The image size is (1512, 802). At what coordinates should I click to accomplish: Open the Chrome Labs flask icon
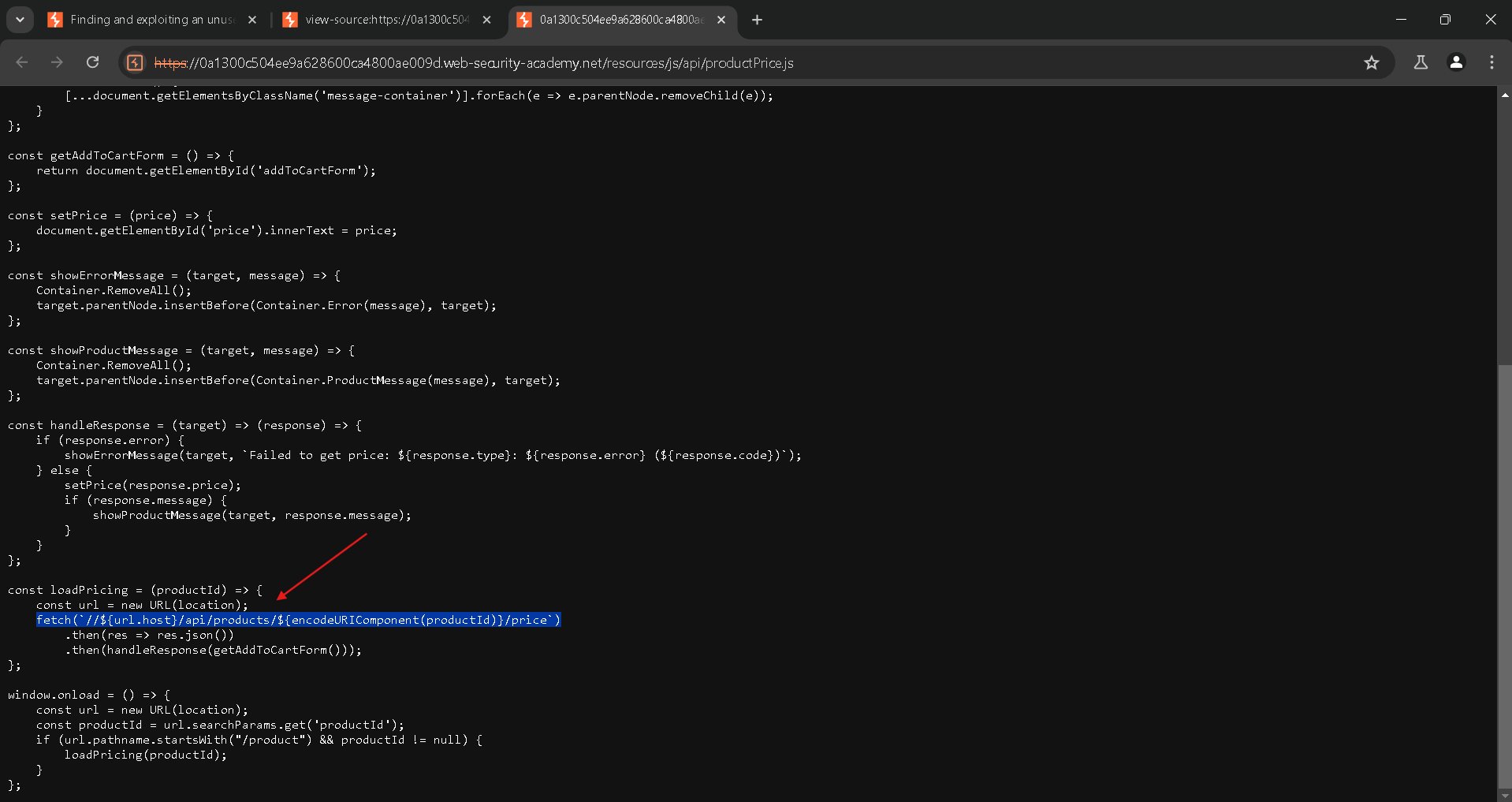[1421, 62]
